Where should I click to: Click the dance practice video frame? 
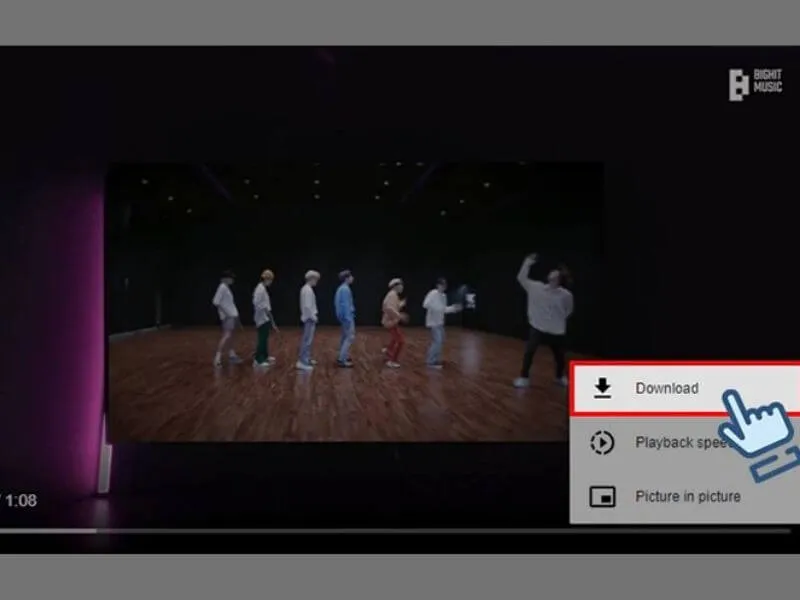pyautogui.click(x=354, y=302)
